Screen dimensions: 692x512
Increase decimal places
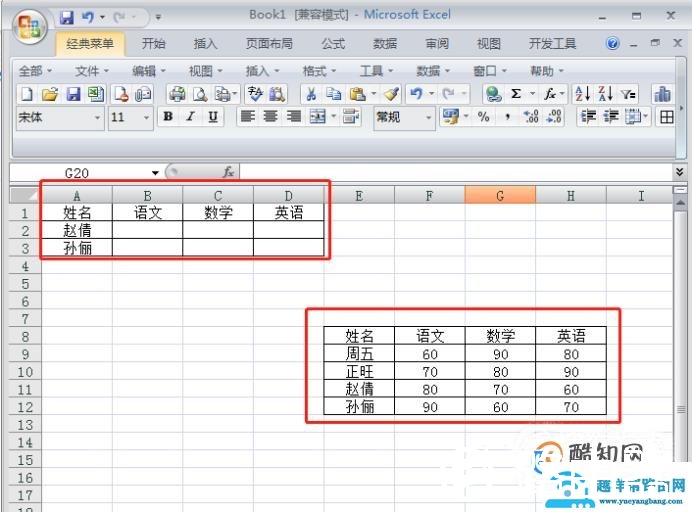tap(531, 117)
